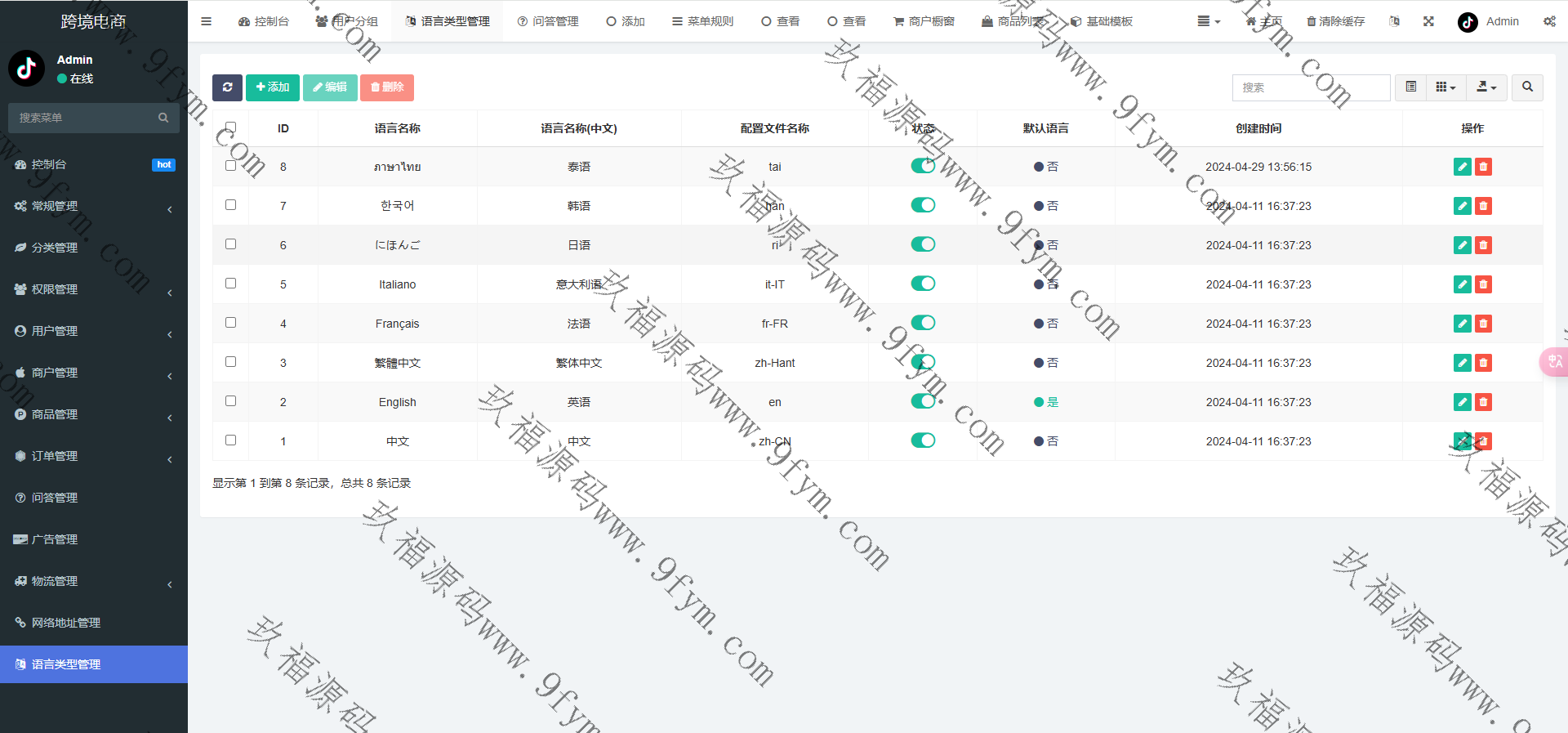The height and width of the screenshot is (733, 1568).
Task: Click the green 添加 button
Action: pos(273,87)
